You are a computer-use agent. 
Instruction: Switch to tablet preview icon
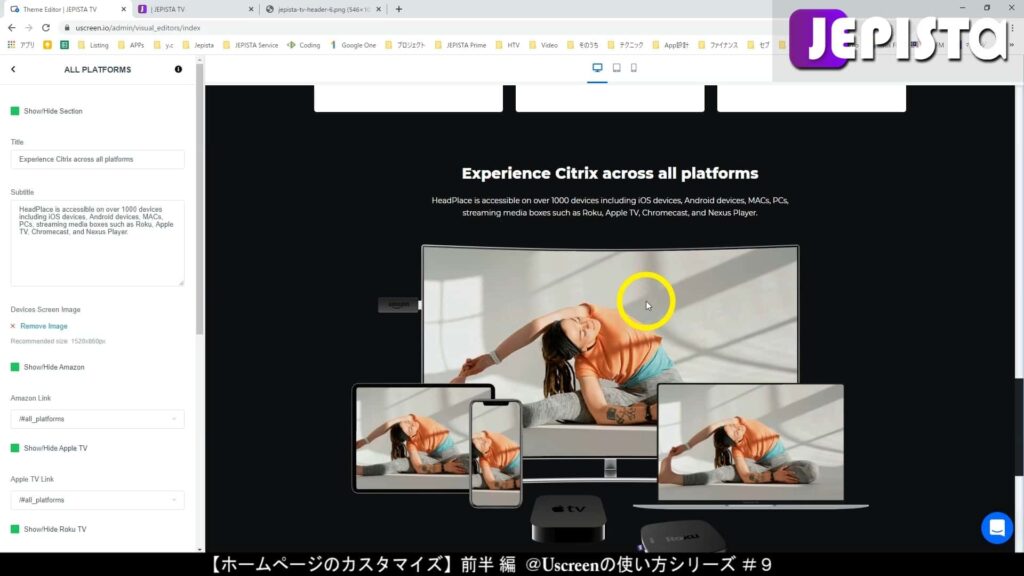tap(616, 68)
